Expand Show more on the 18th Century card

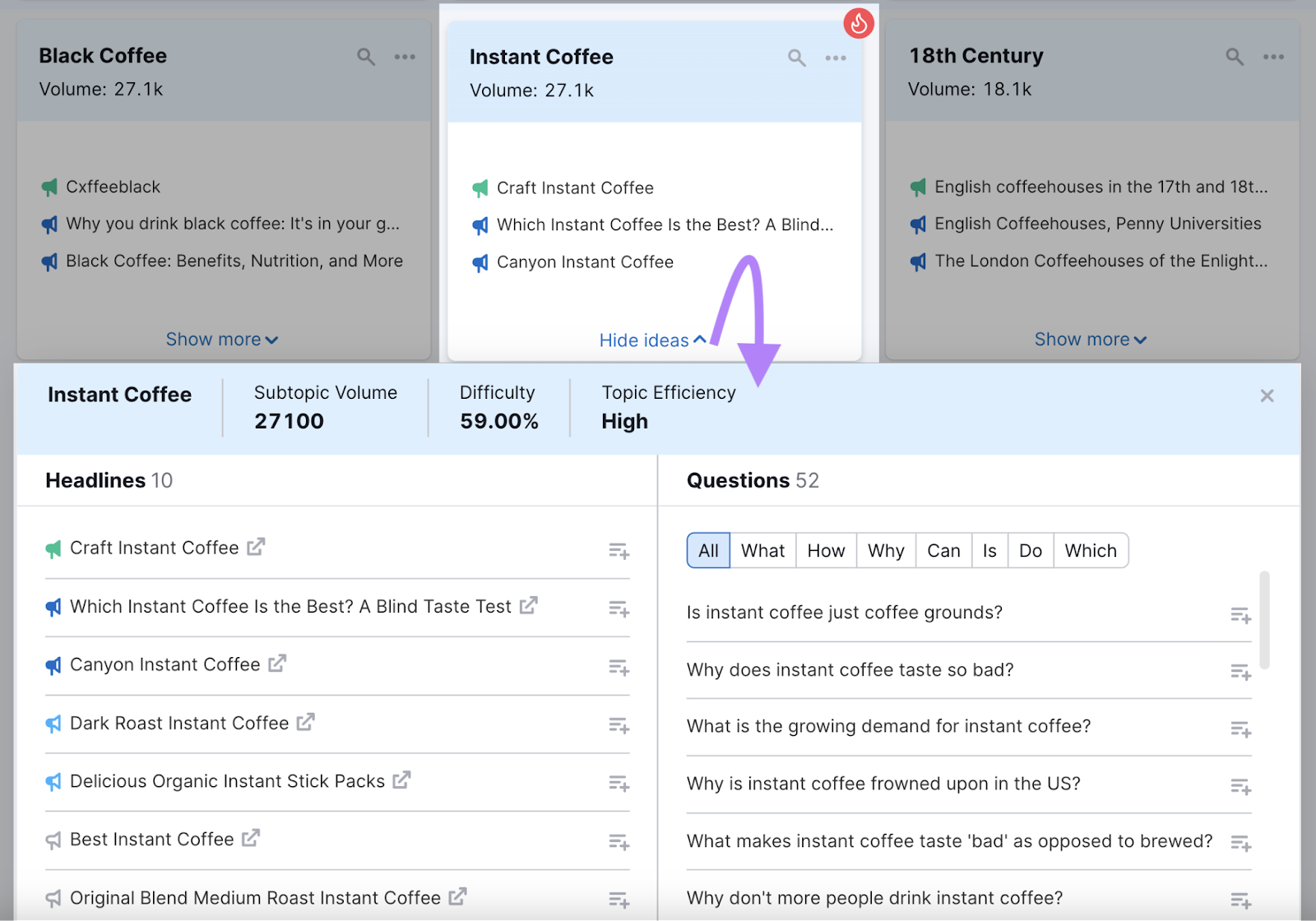coord(1090,339)
